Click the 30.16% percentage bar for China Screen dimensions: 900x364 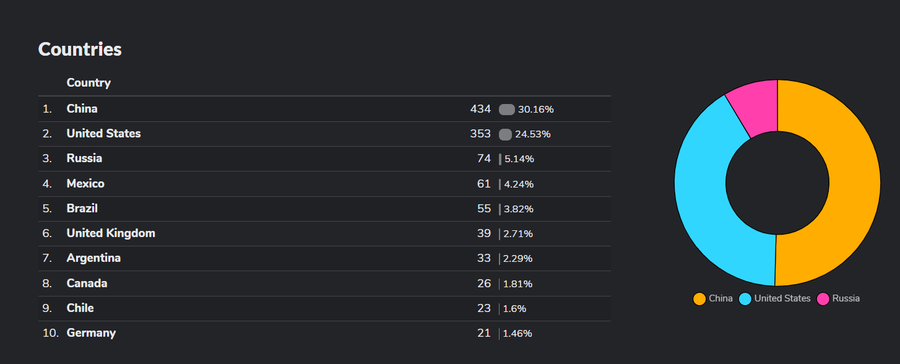[x=507, y=110]
